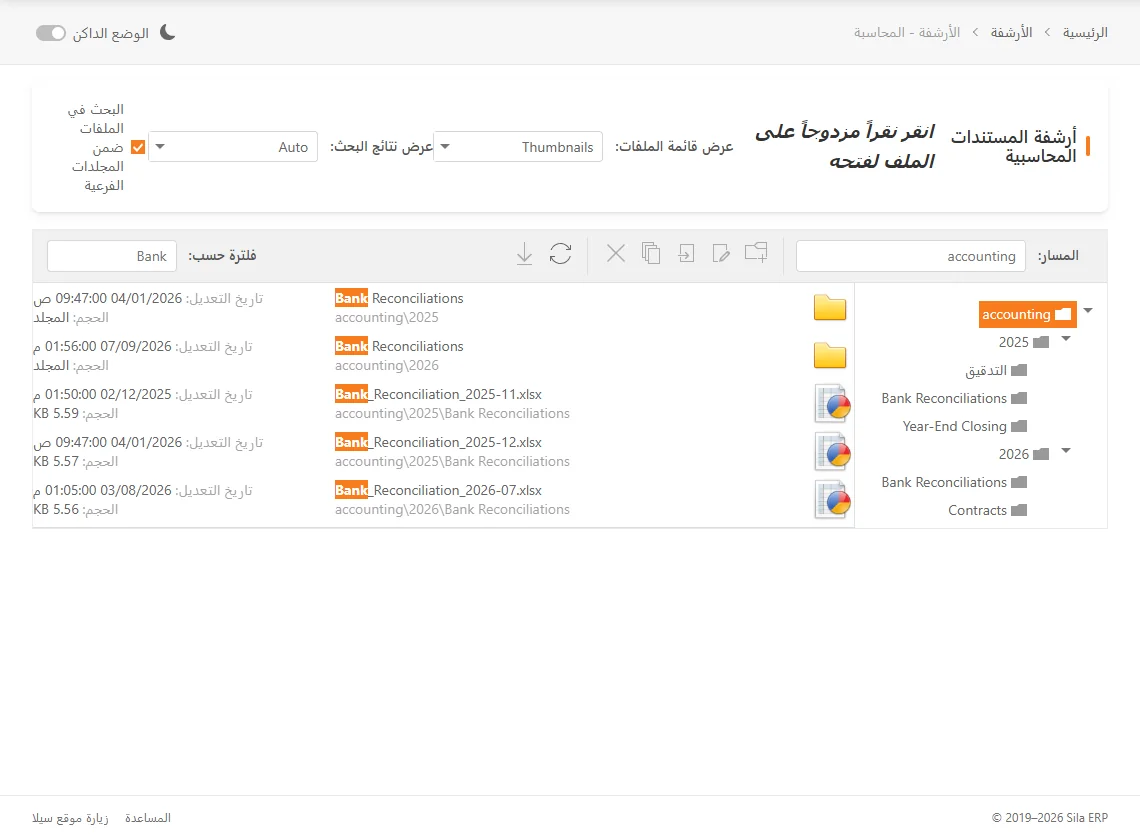Click folder glyph beside 2026 tree node

click(1041, 455)
